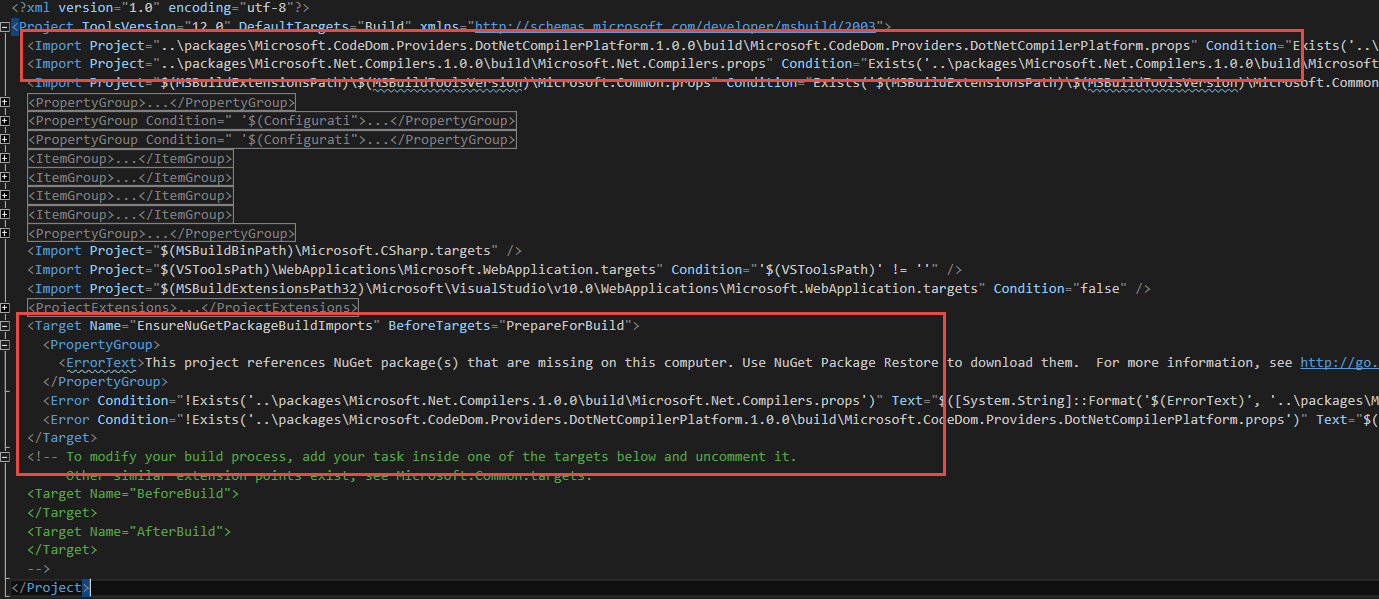
Task: Expand the fourth collapsed ItemGroup
Action: coord(6,215)
